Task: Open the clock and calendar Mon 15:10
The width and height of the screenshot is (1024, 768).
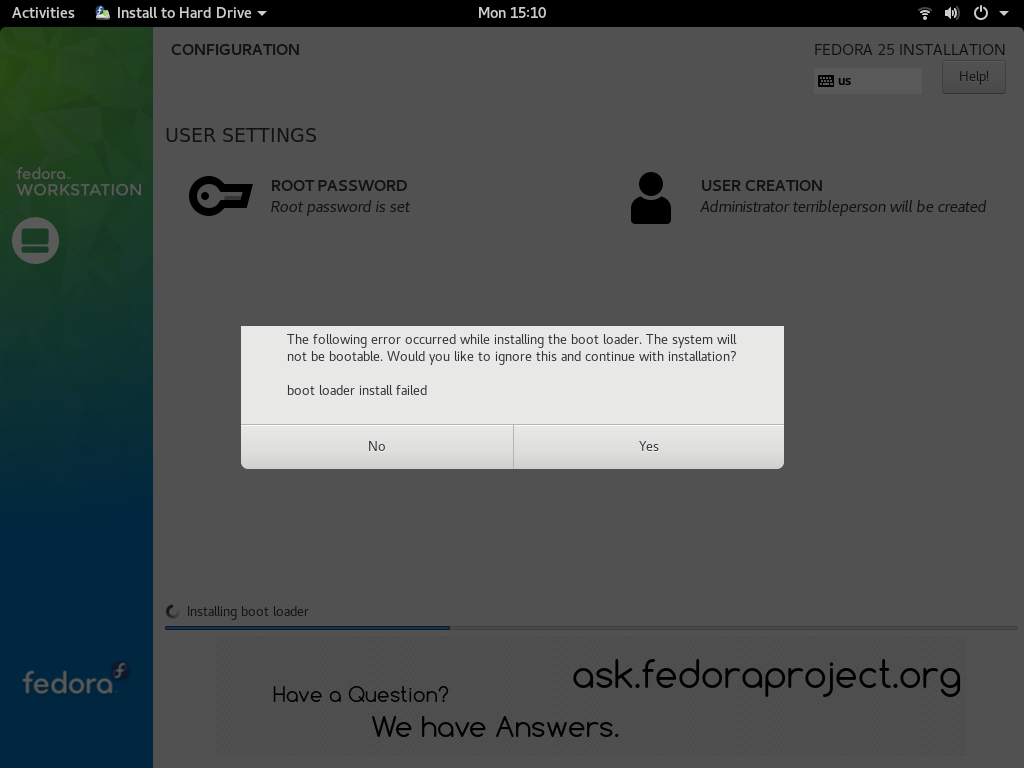Action: 512,13
